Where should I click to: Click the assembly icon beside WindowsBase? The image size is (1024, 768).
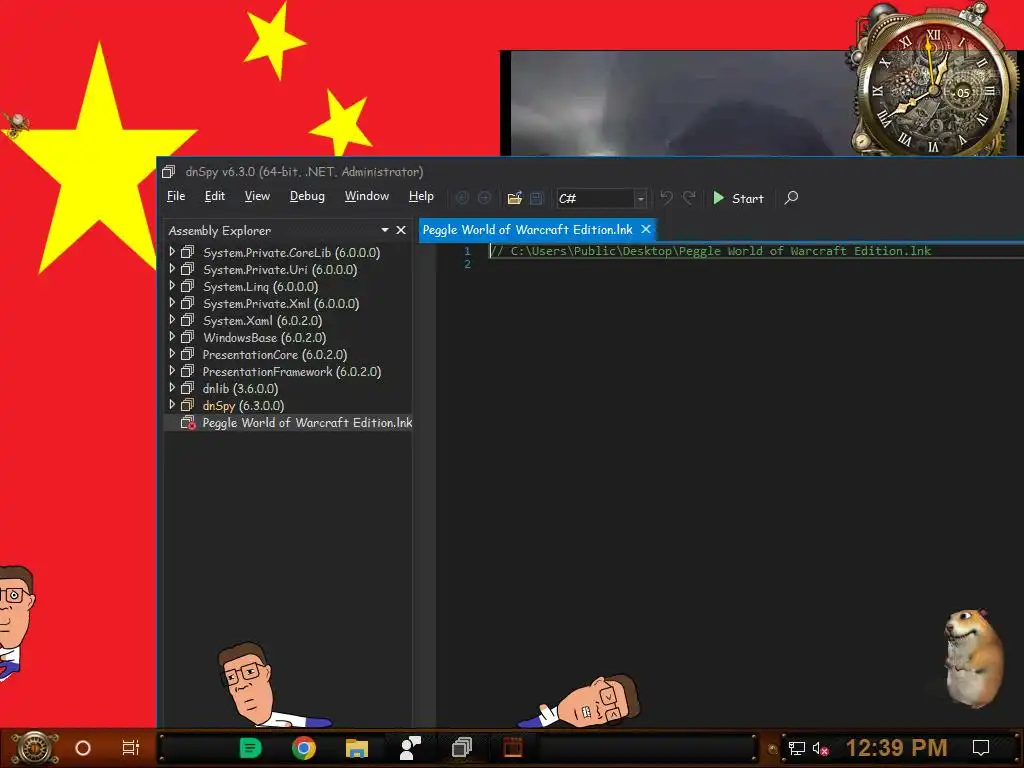coord(187,337)
